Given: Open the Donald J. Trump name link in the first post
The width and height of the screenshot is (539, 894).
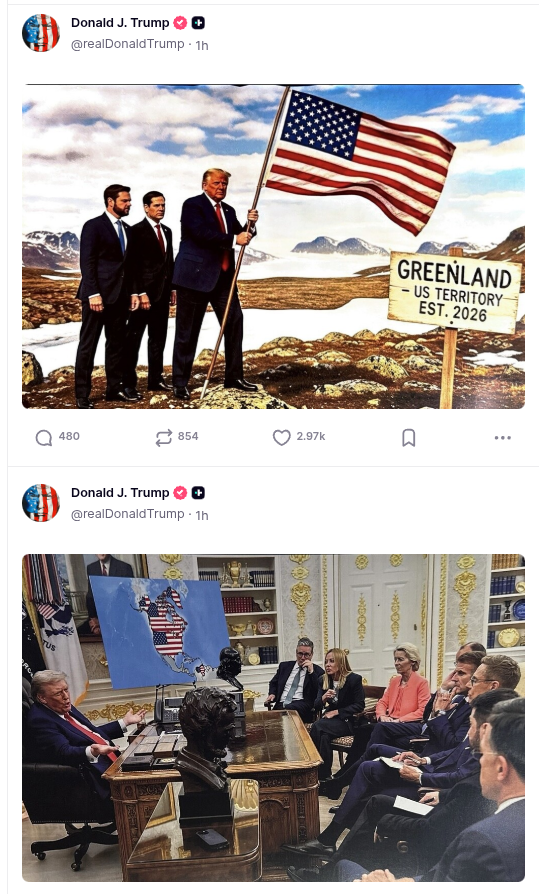Looking at the screenshot, I should pos(120,23).
